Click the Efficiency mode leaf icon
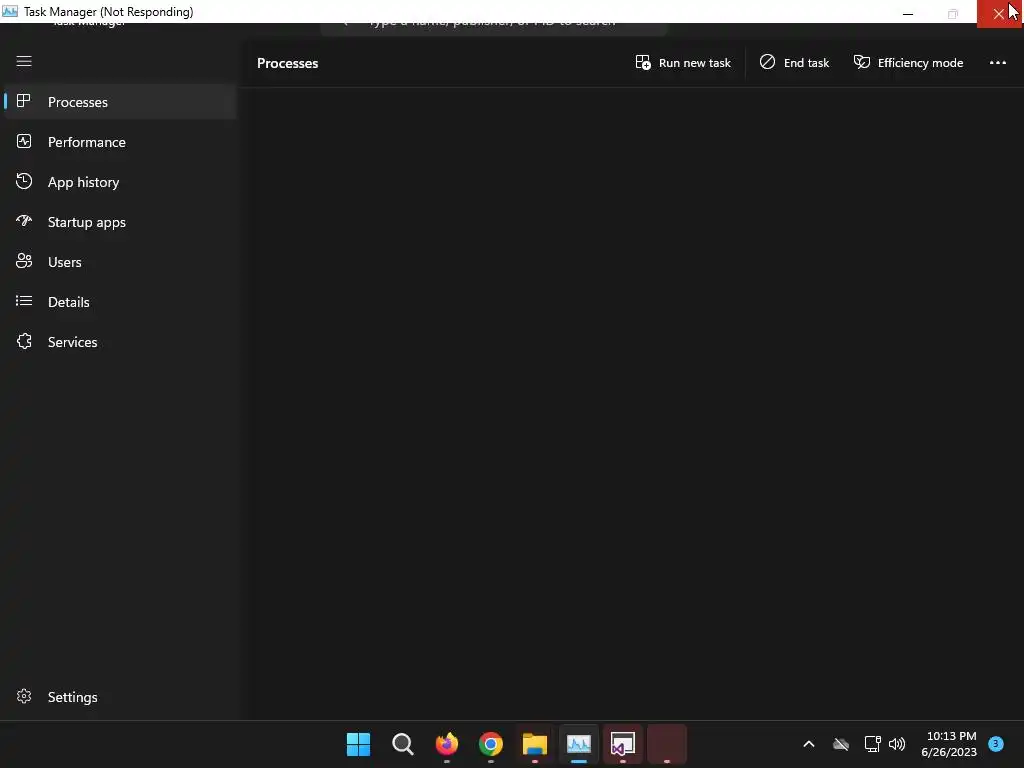The image size is (1024, 768). pos(862,62)
